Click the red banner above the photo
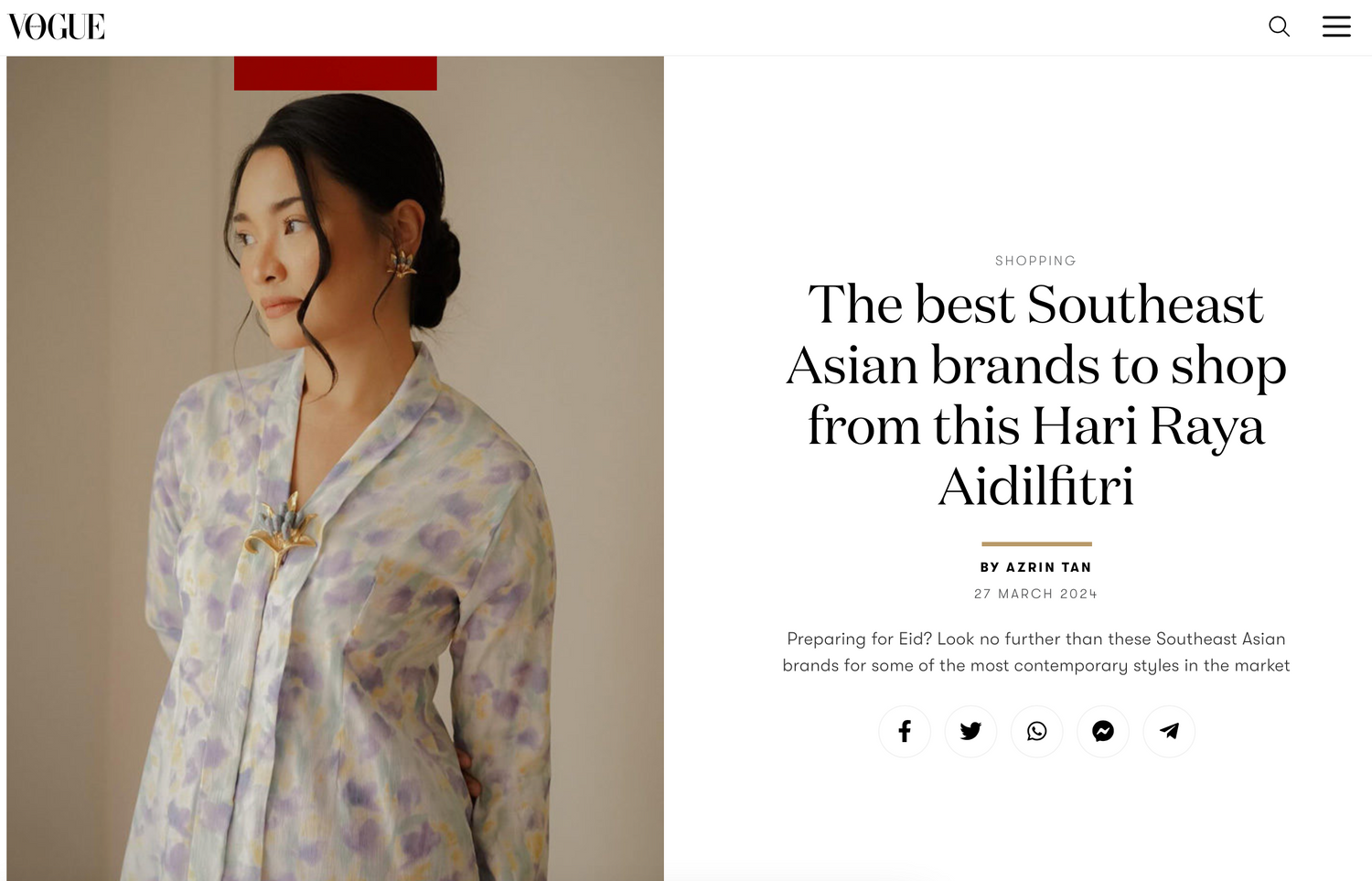Viewport: 1372px width, 881px height. (336, 73)
